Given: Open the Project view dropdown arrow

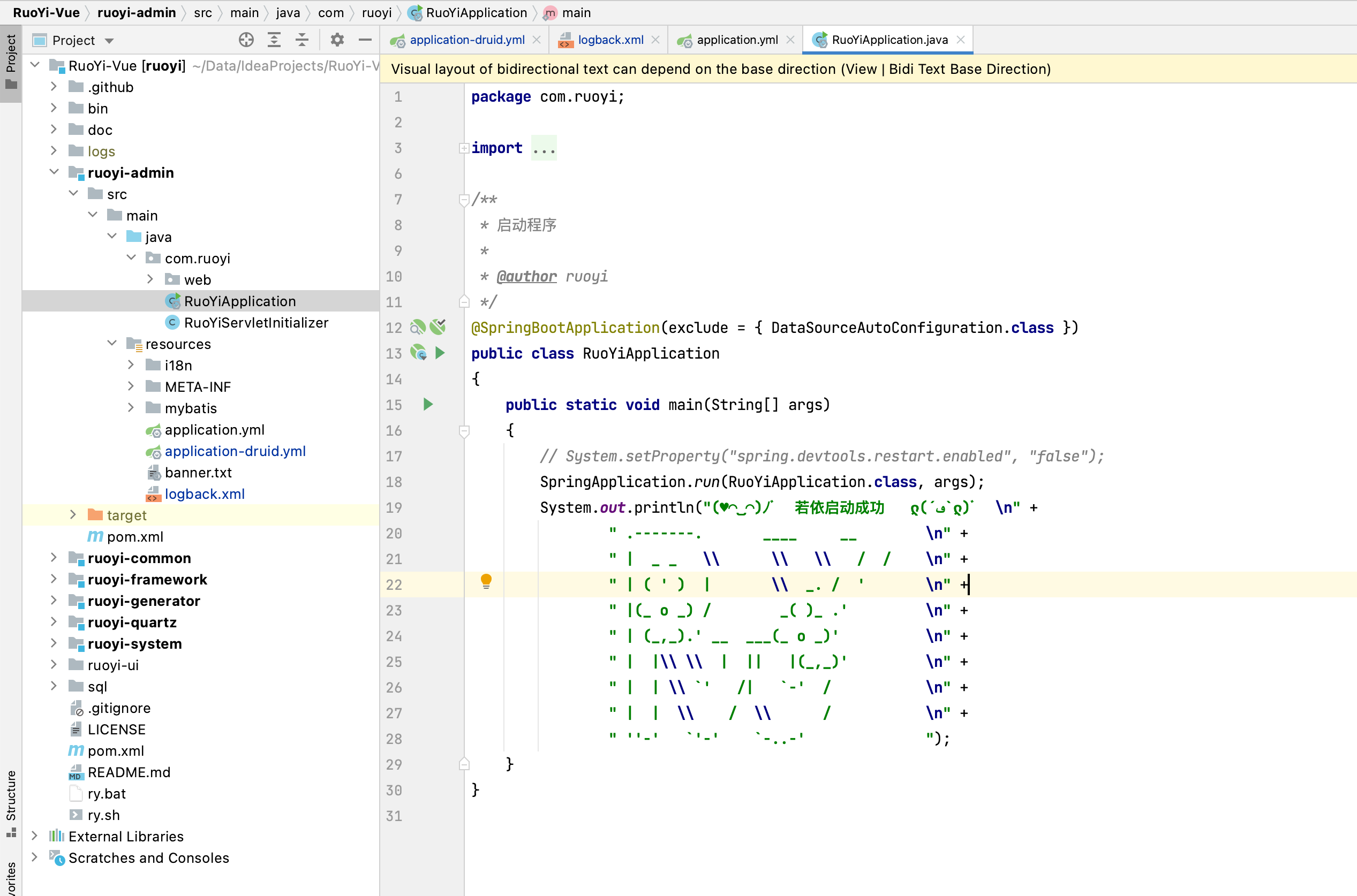Looking at the screenshot, I should pos(110,41).
